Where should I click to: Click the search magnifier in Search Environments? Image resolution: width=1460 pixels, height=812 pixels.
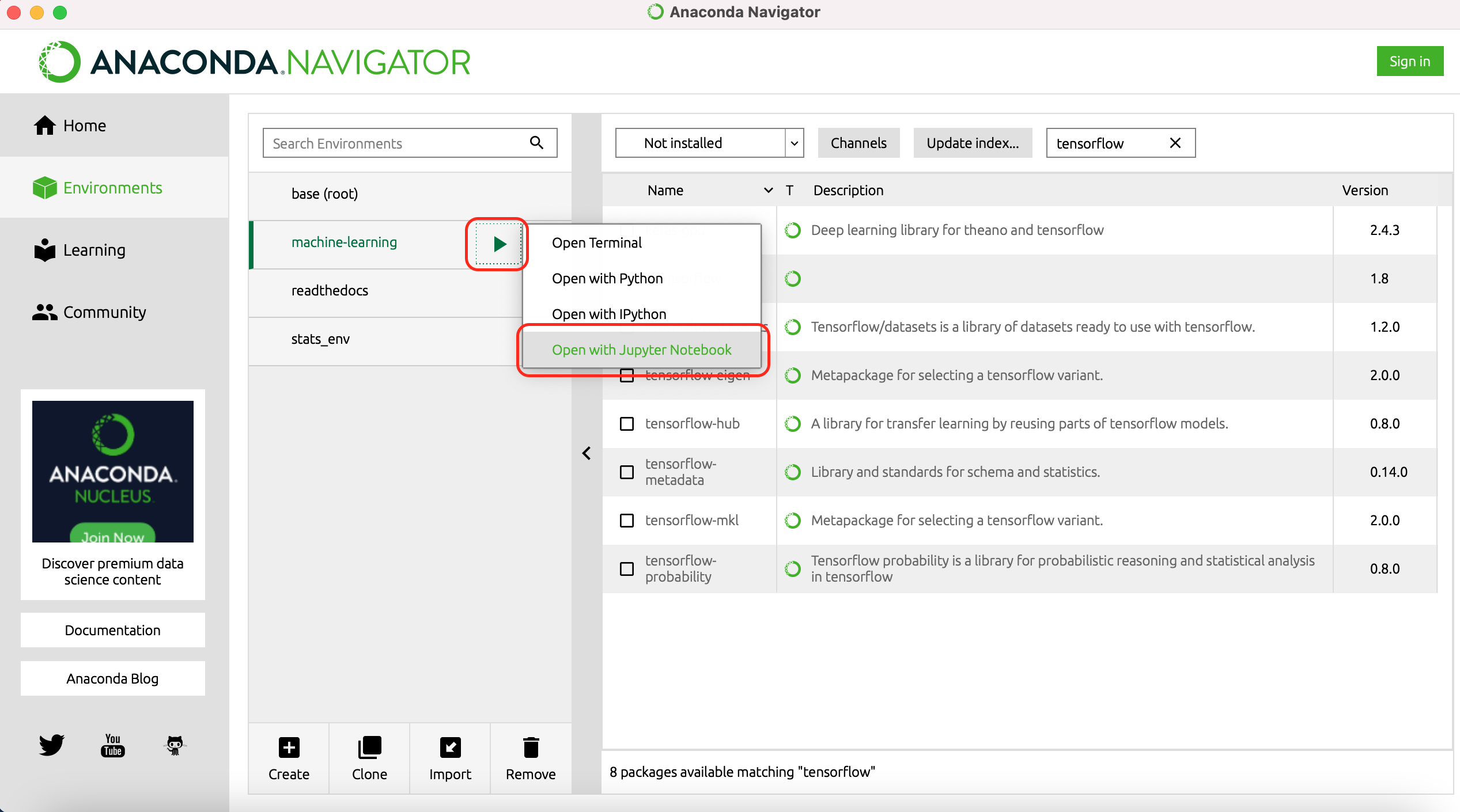[536, 143]
